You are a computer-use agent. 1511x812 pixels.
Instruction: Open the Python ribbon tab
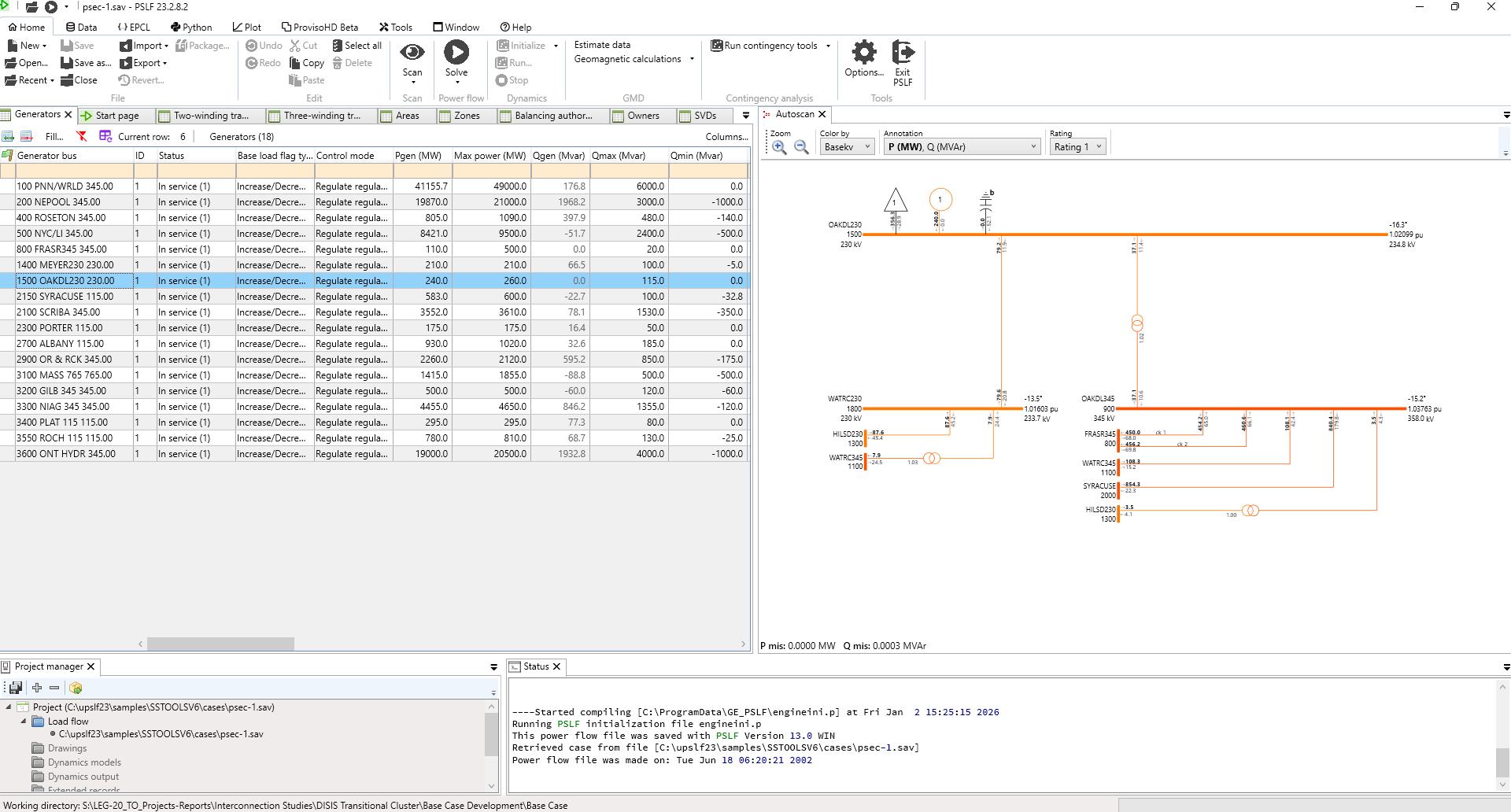191,27
